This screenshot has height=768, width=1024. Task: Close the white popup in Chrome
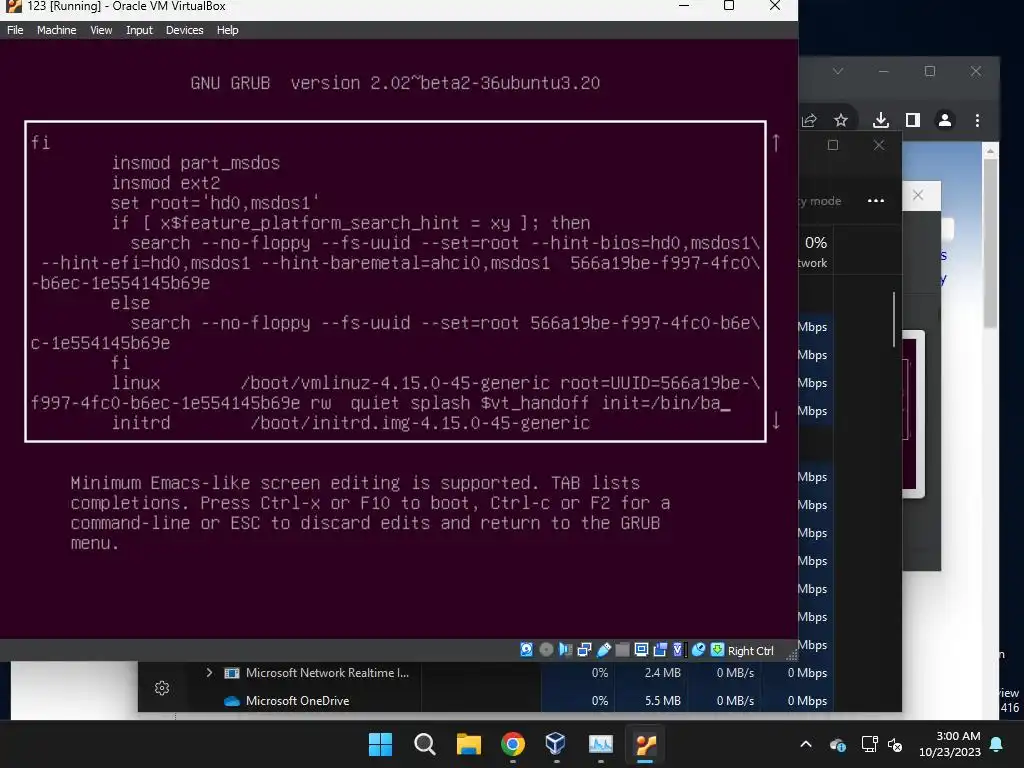pos(918,195)
